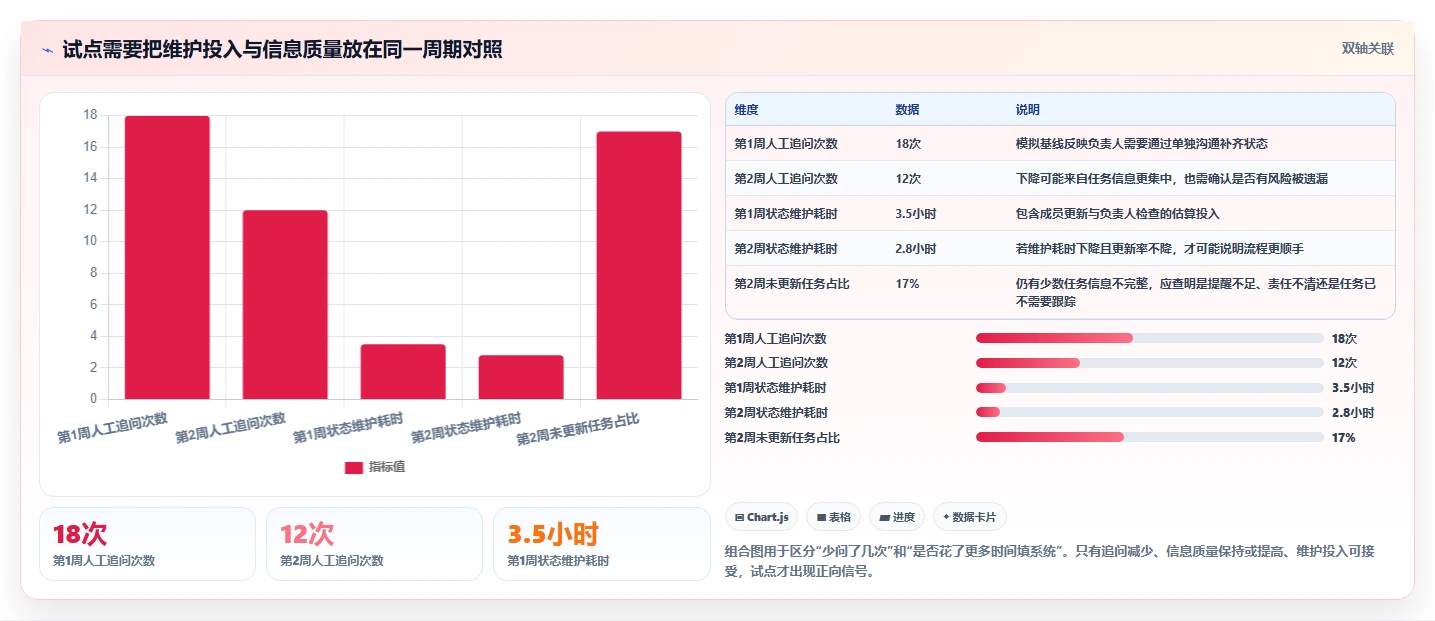Click description starting with 下降可能来自任务信息更集中

point(1172,179)
